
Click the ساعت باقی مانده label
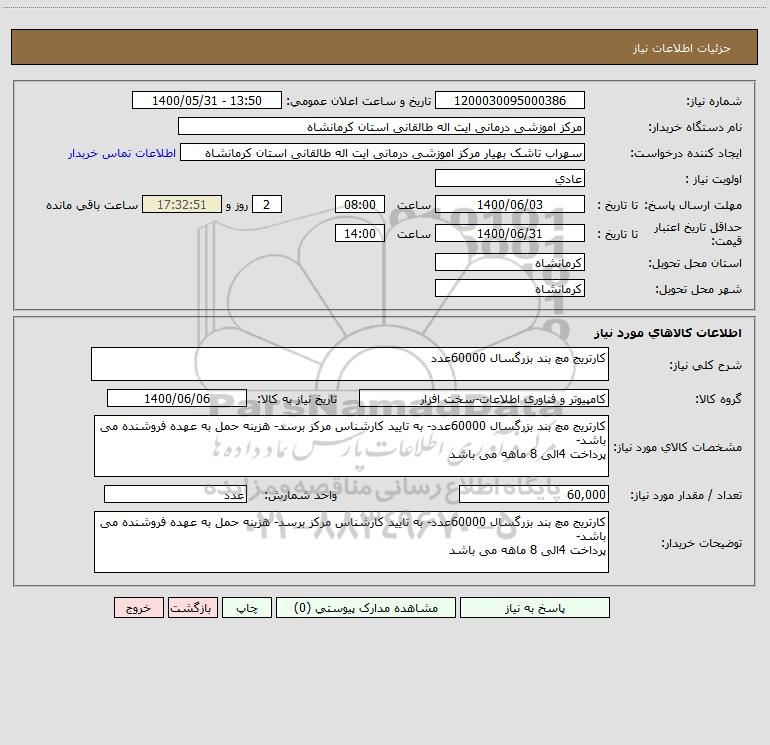92,205
